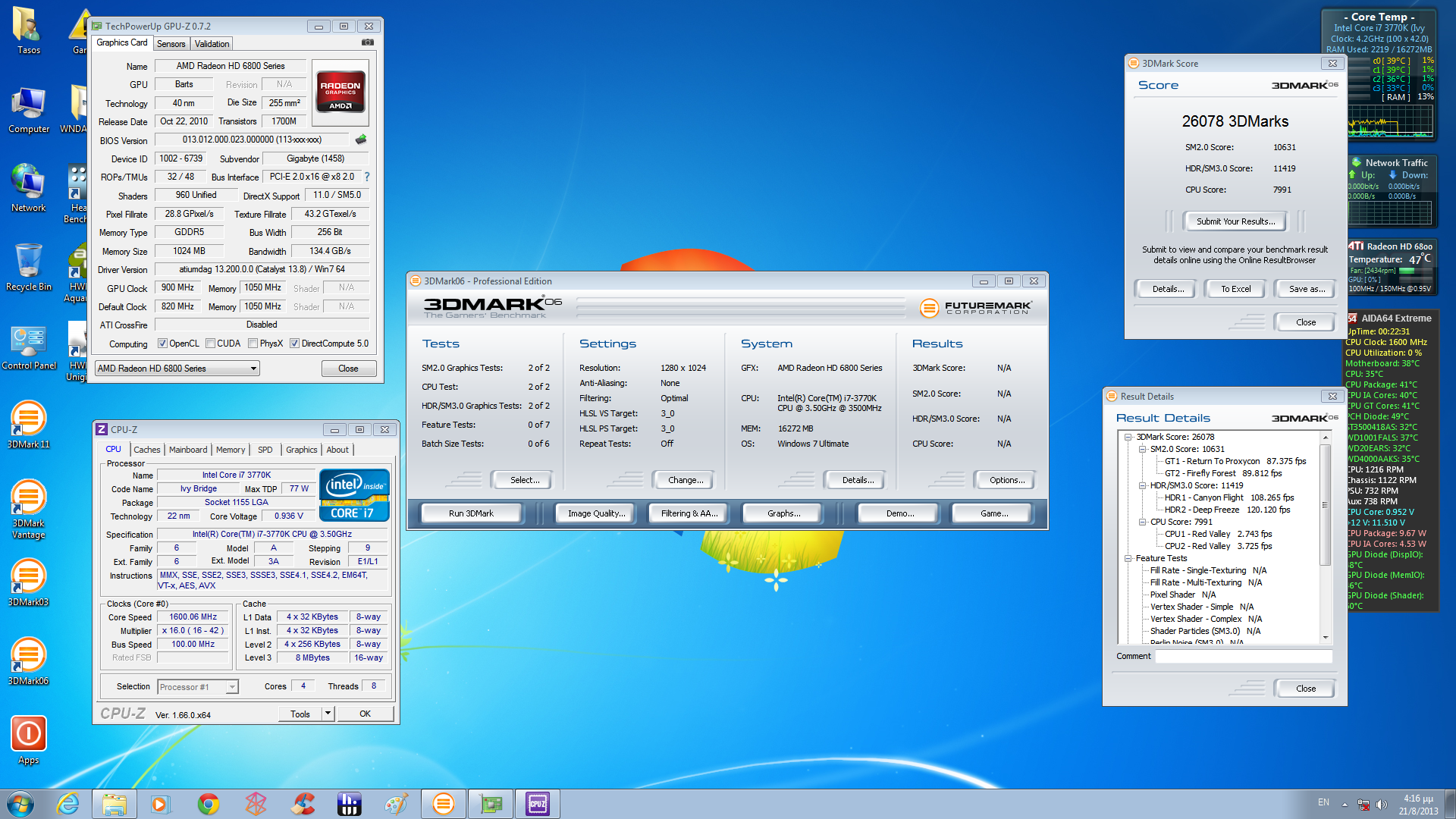The image size is (1456, 819).
Task: Switch to the GPU-Z taskbar button
Action: [491, 804]
